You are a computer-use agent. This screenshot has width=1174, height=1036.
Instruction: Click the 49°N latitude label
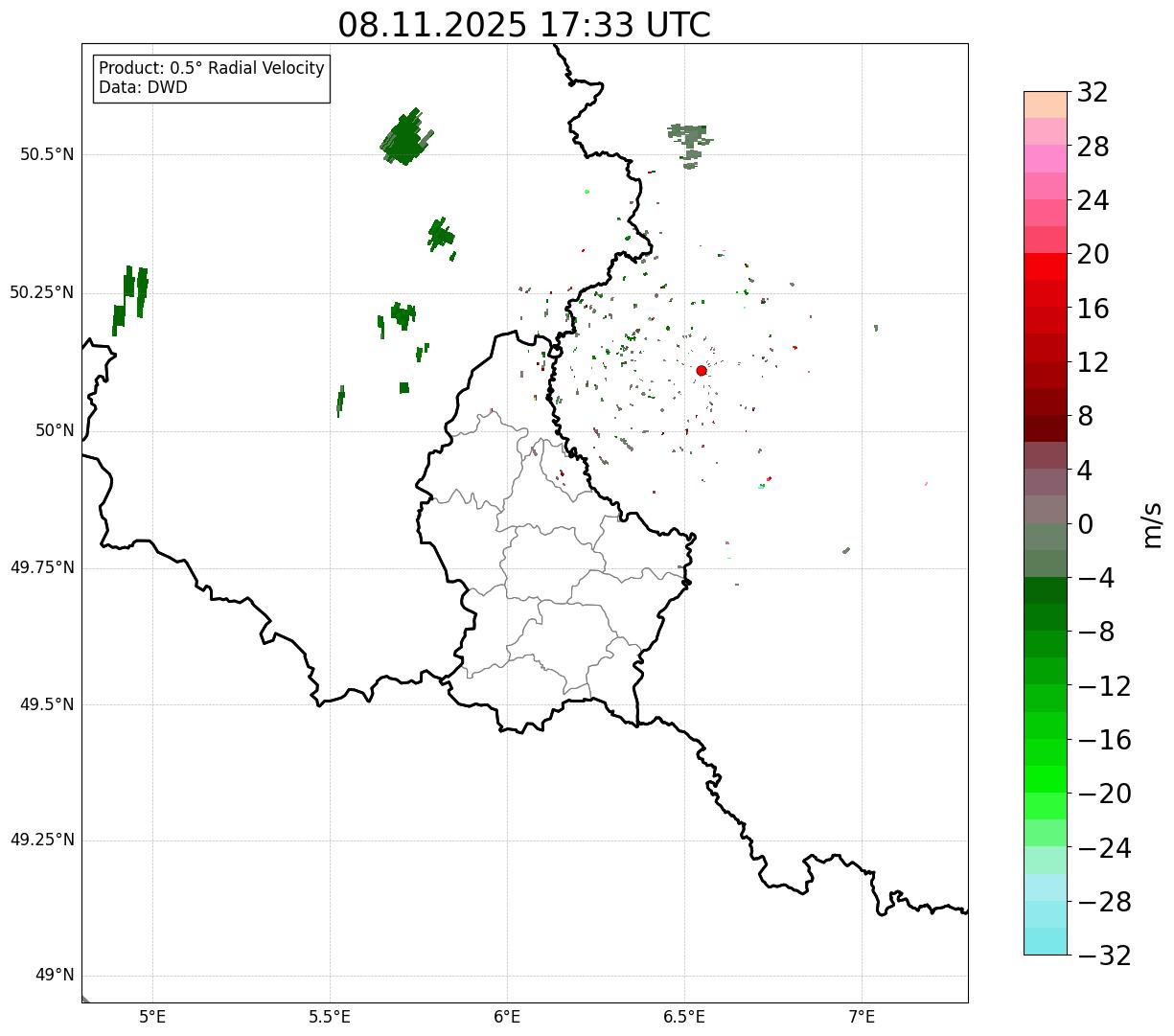tap(55, 975)
